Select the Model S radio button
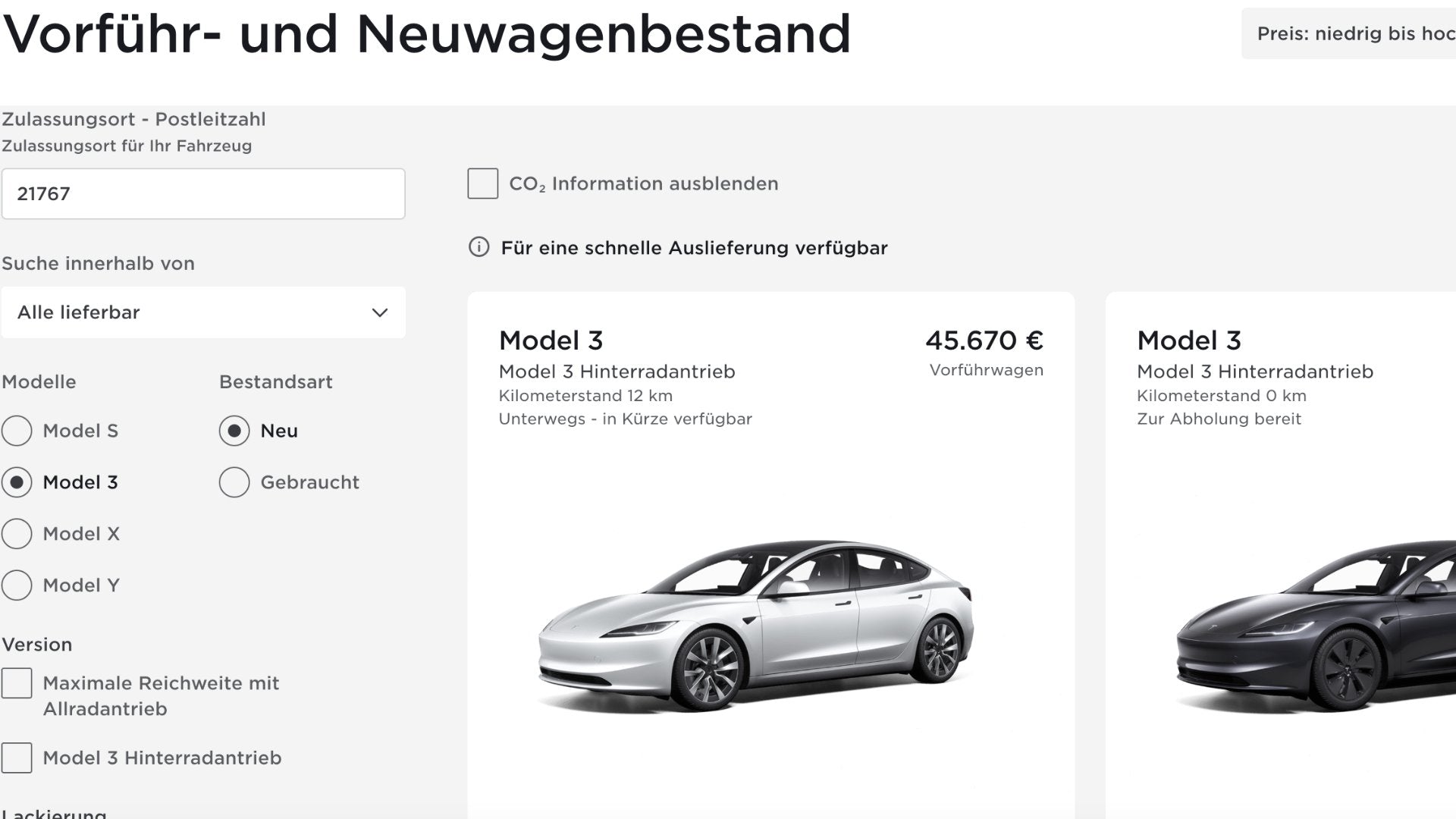The height and width of the screenshot is (819, 1456). [17, 431]
